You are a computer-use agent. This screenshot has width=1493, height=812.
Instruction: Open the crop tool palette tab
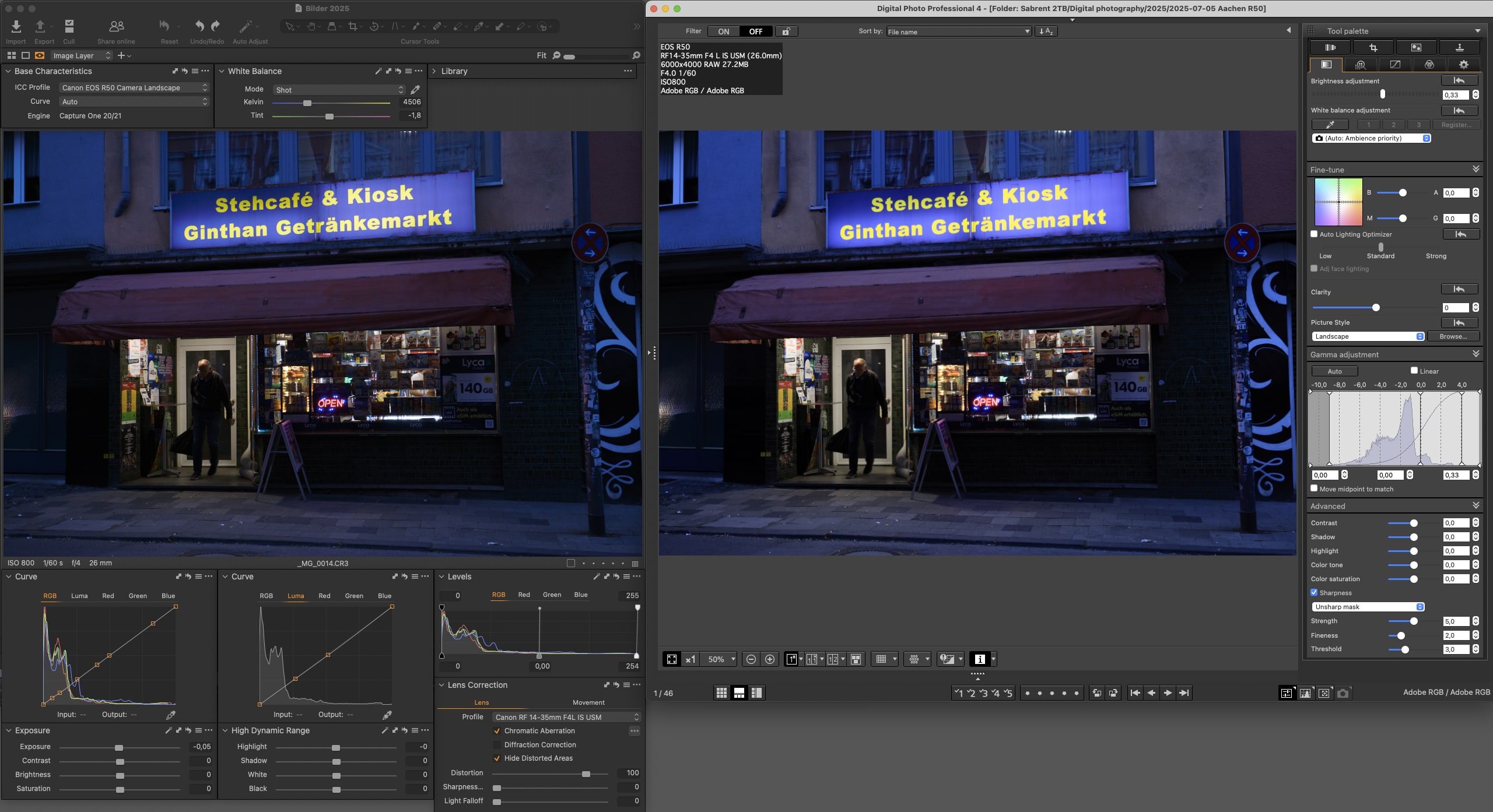tap(1373, 48)
